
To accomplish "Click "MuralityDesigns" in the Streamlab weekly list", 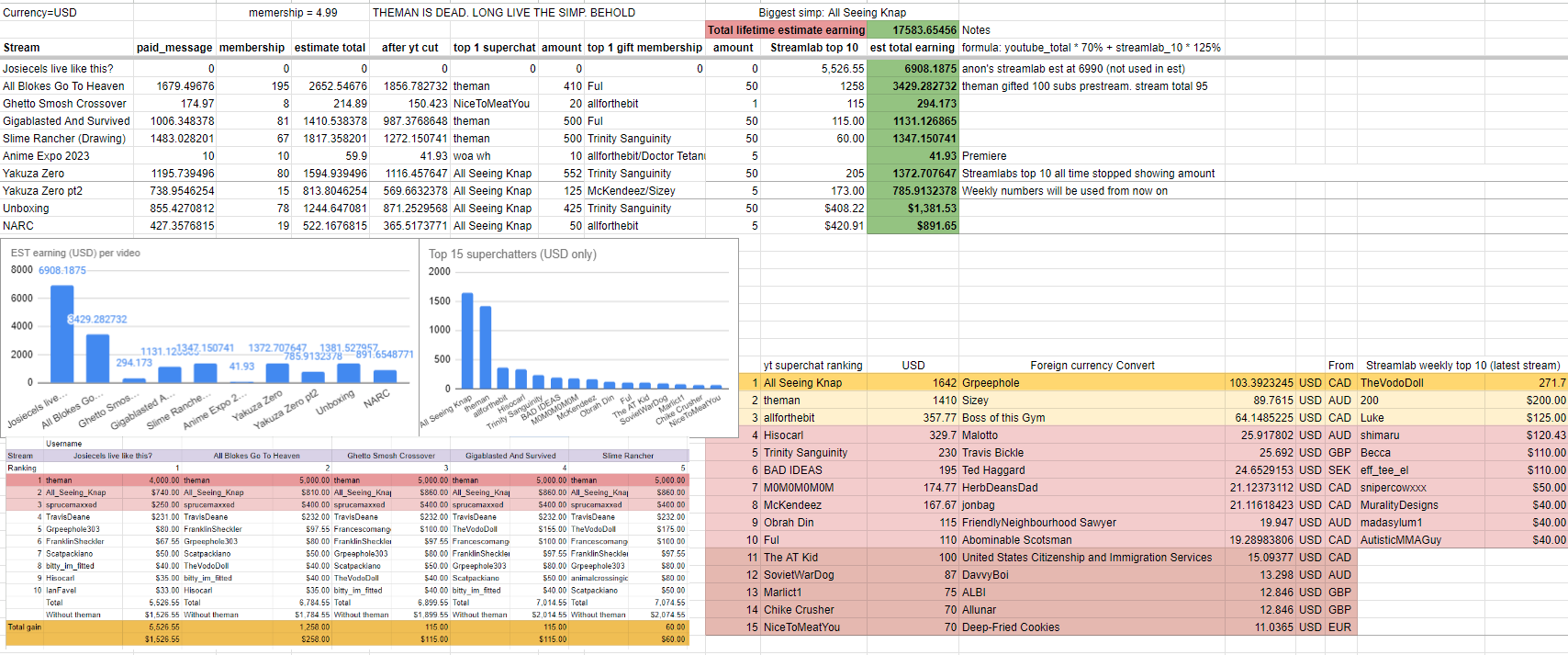I will tap(1399, 505).
